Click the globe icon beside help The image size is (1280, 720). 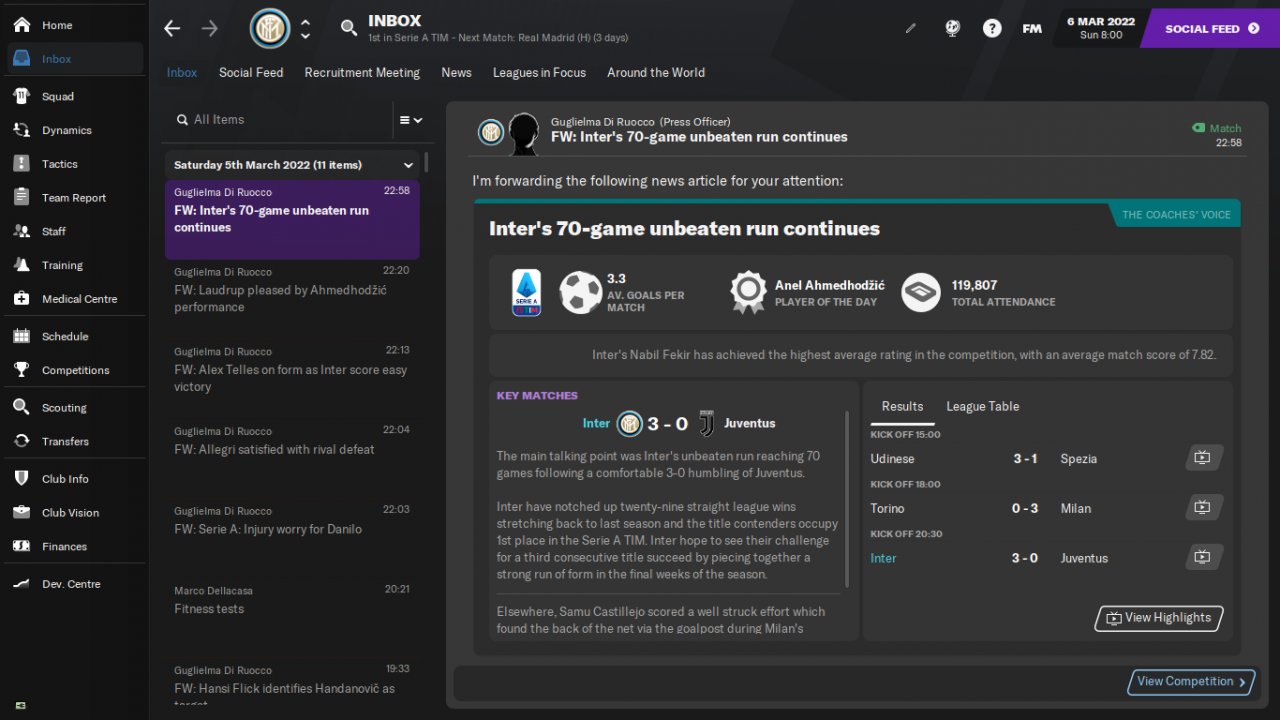953,29
